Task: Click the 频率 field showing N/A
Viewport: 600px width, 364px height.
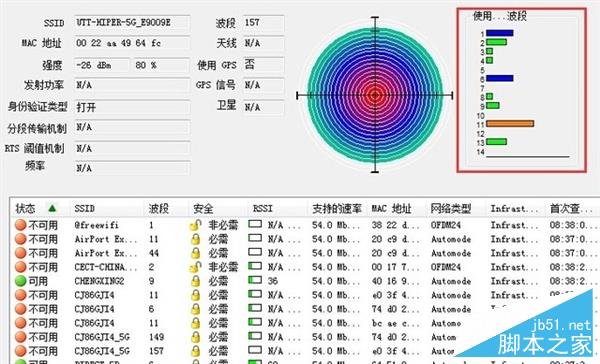Action: coord(132,168)
